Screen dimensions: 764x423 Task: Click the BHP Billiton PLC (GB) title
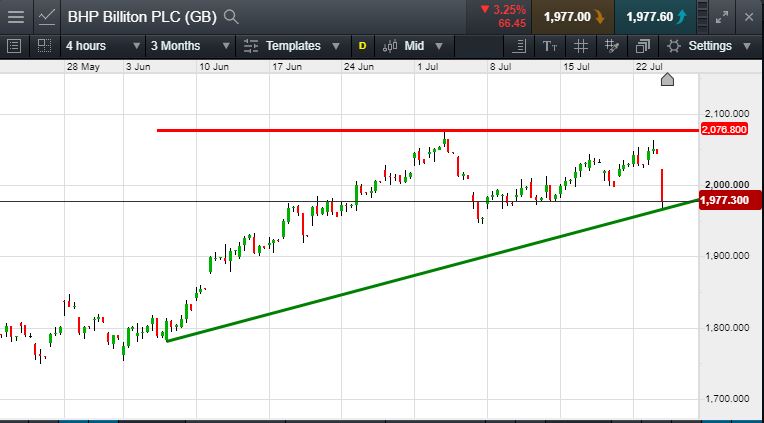[142, 17]
